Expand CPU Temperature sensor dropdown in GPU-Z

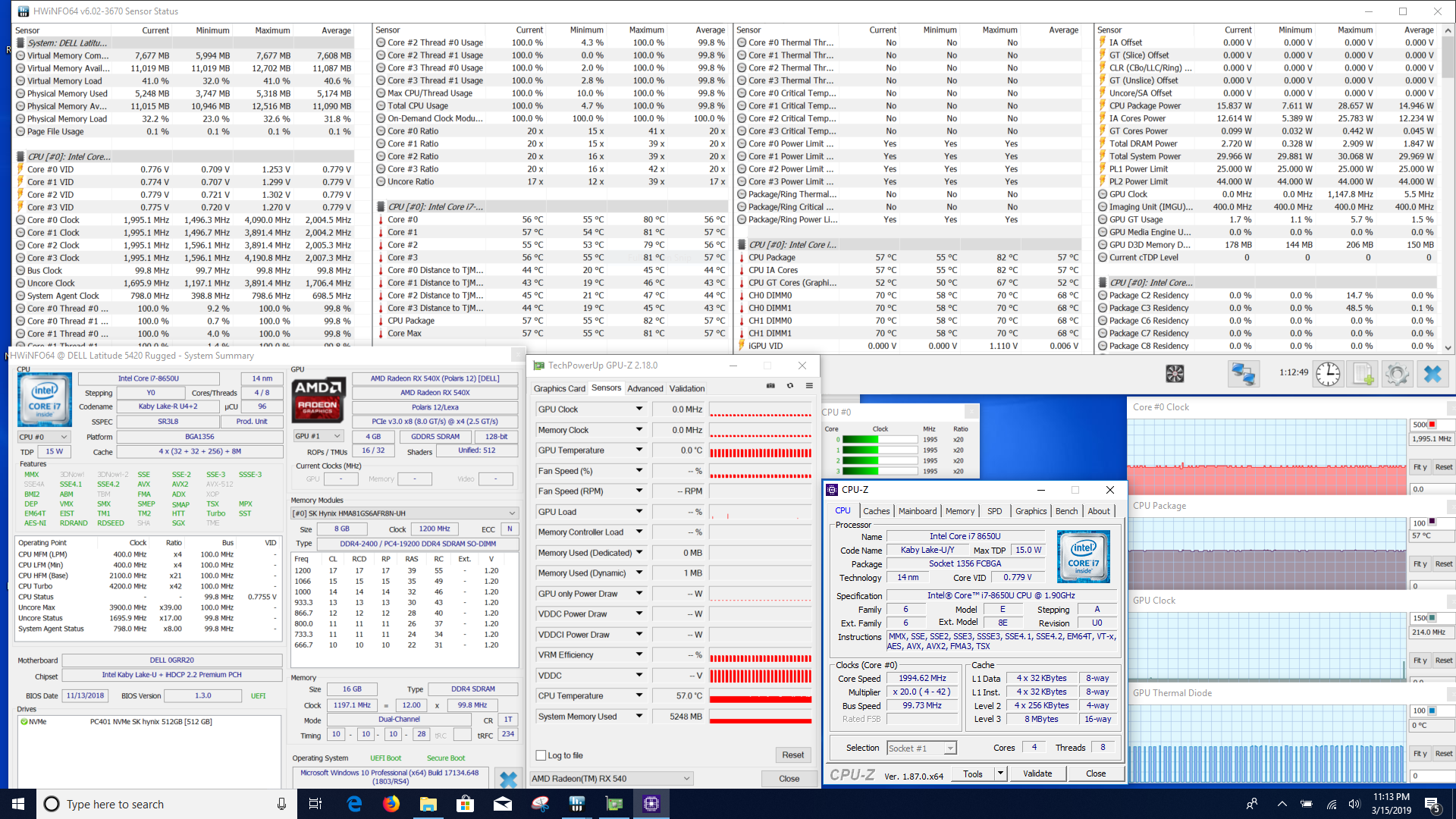[639, 695]
